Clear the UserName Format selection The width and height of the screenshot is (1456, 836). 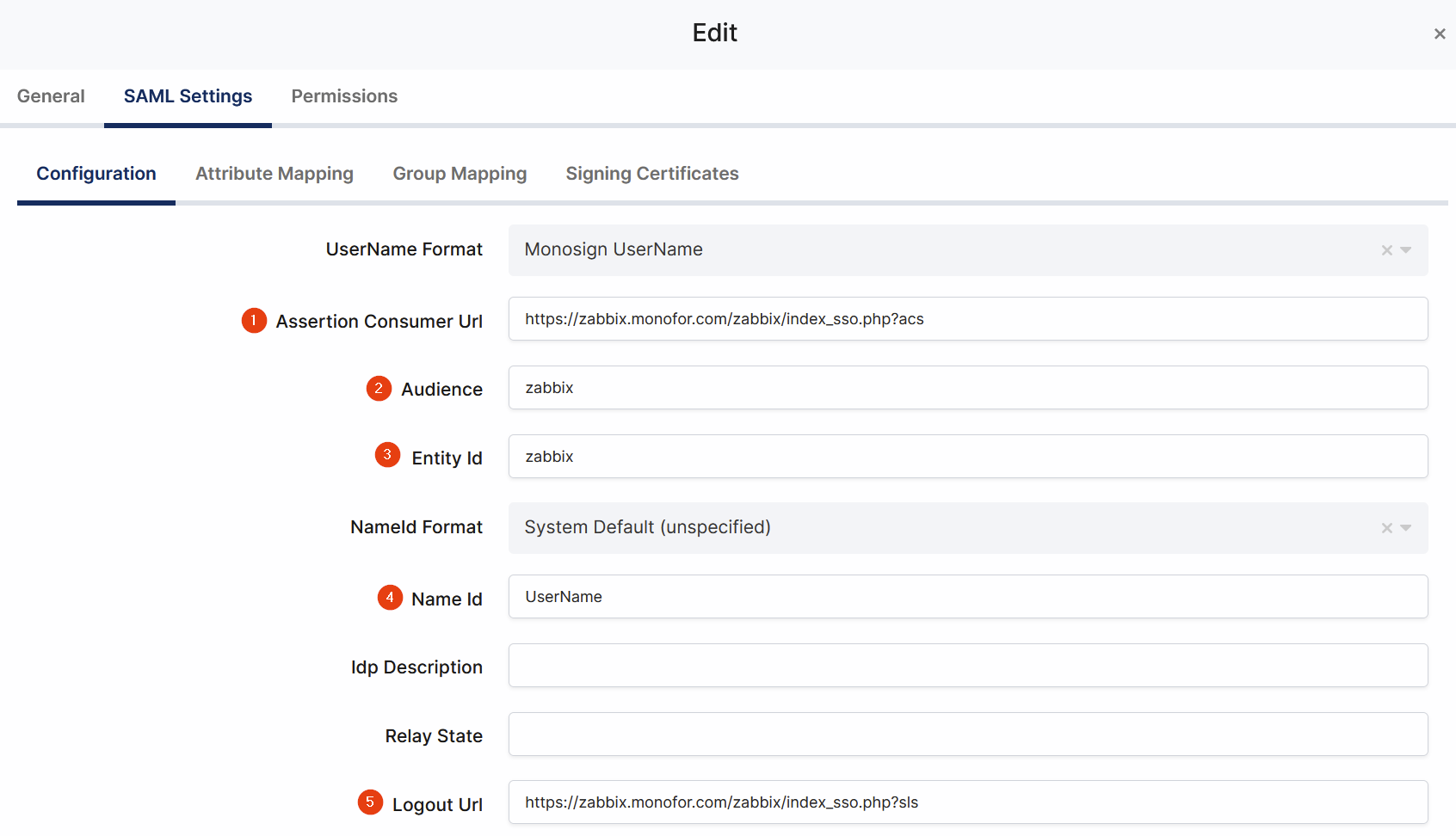(x=1386, y=250)
